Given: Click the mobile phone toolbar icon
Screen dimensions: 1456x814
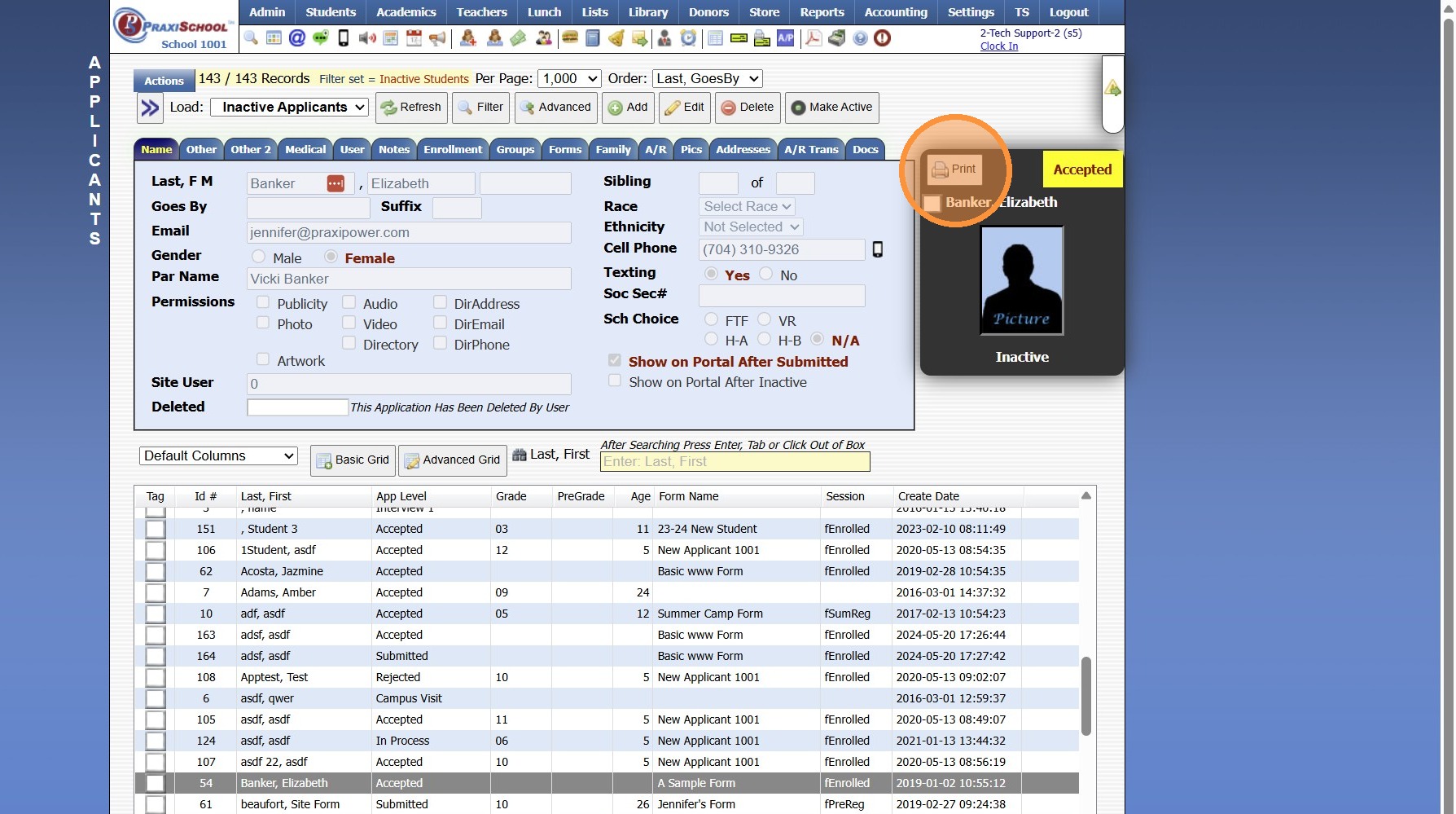Looking at the screenshot, I should pyautogui.click(x=344, y=38).
